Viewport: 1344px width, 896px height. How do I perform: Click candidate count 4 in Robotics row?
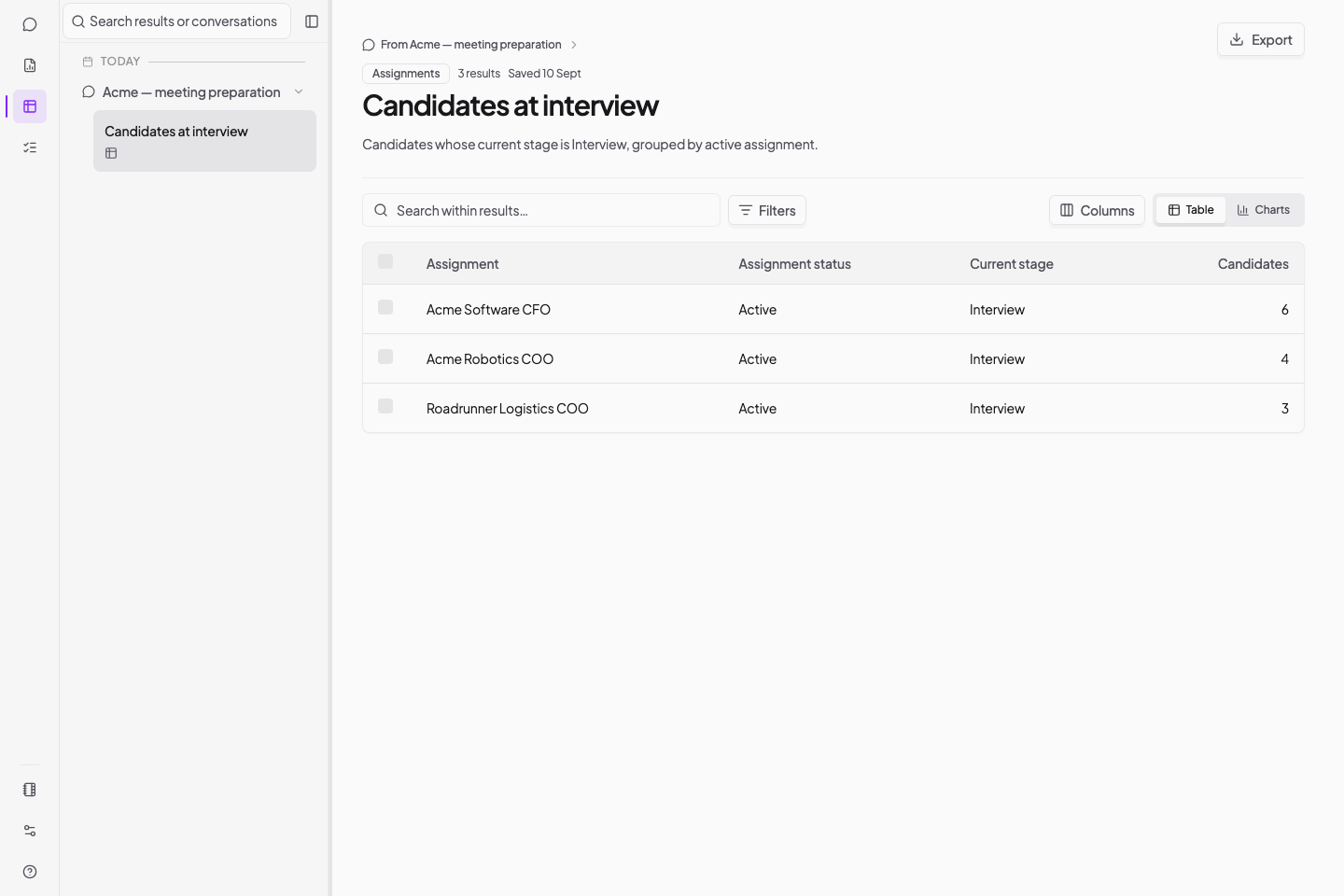[x=1285, y=359]
